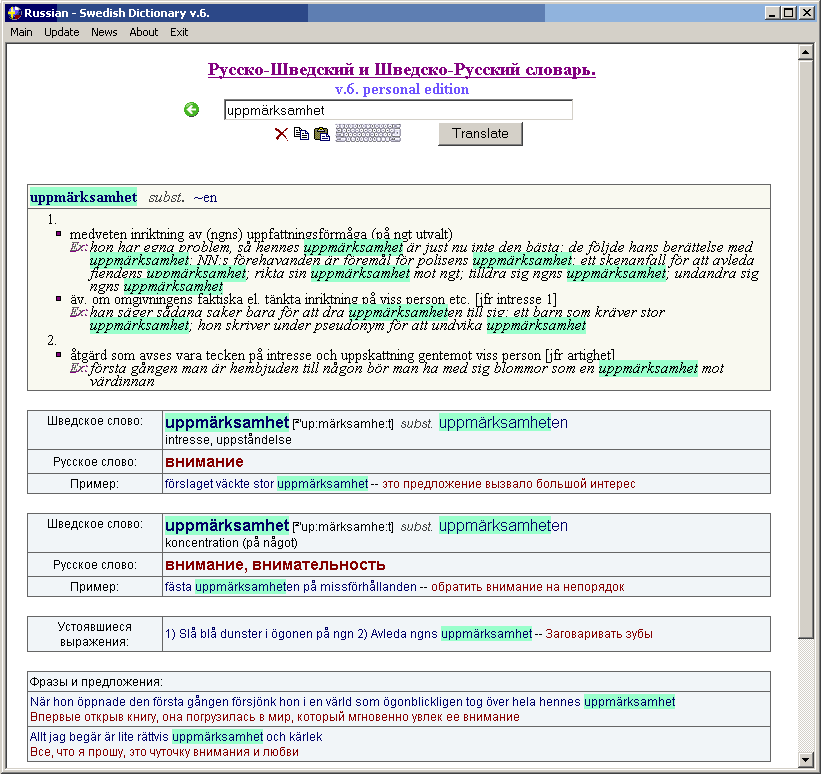Click the search input containing uppmärksamhet
The height and width of the screenshot is (774, 822).
pos(398,110)
